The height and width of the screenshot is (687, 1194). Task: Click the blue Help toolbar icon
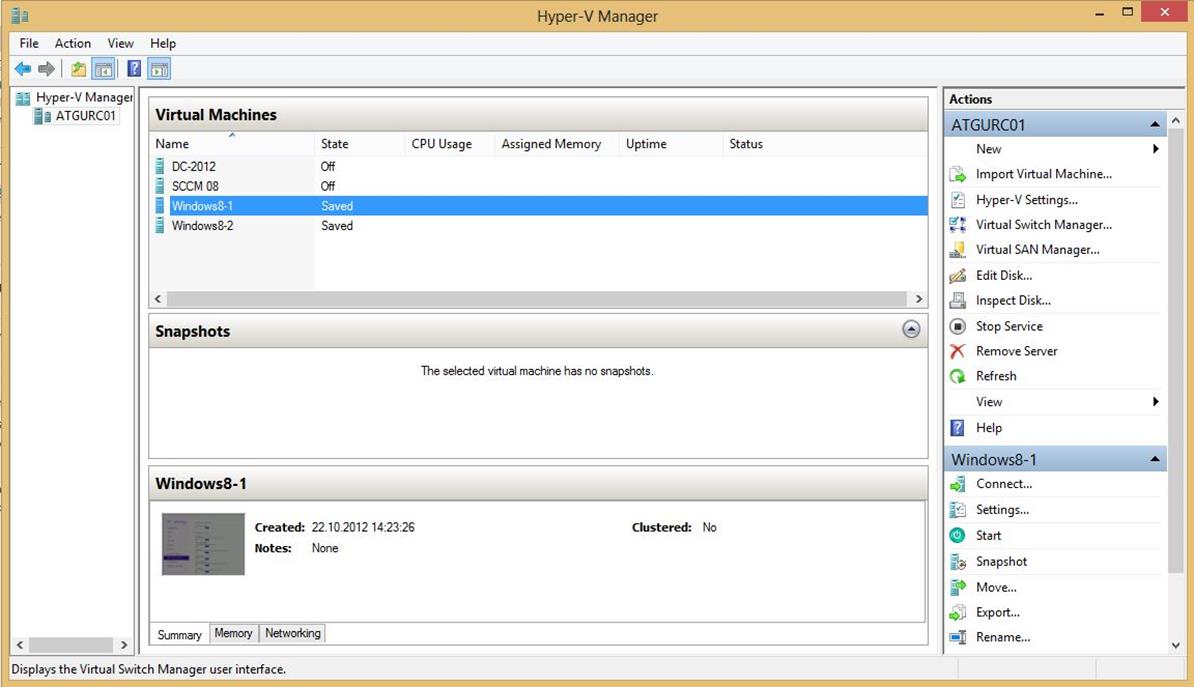pos(134,69)
